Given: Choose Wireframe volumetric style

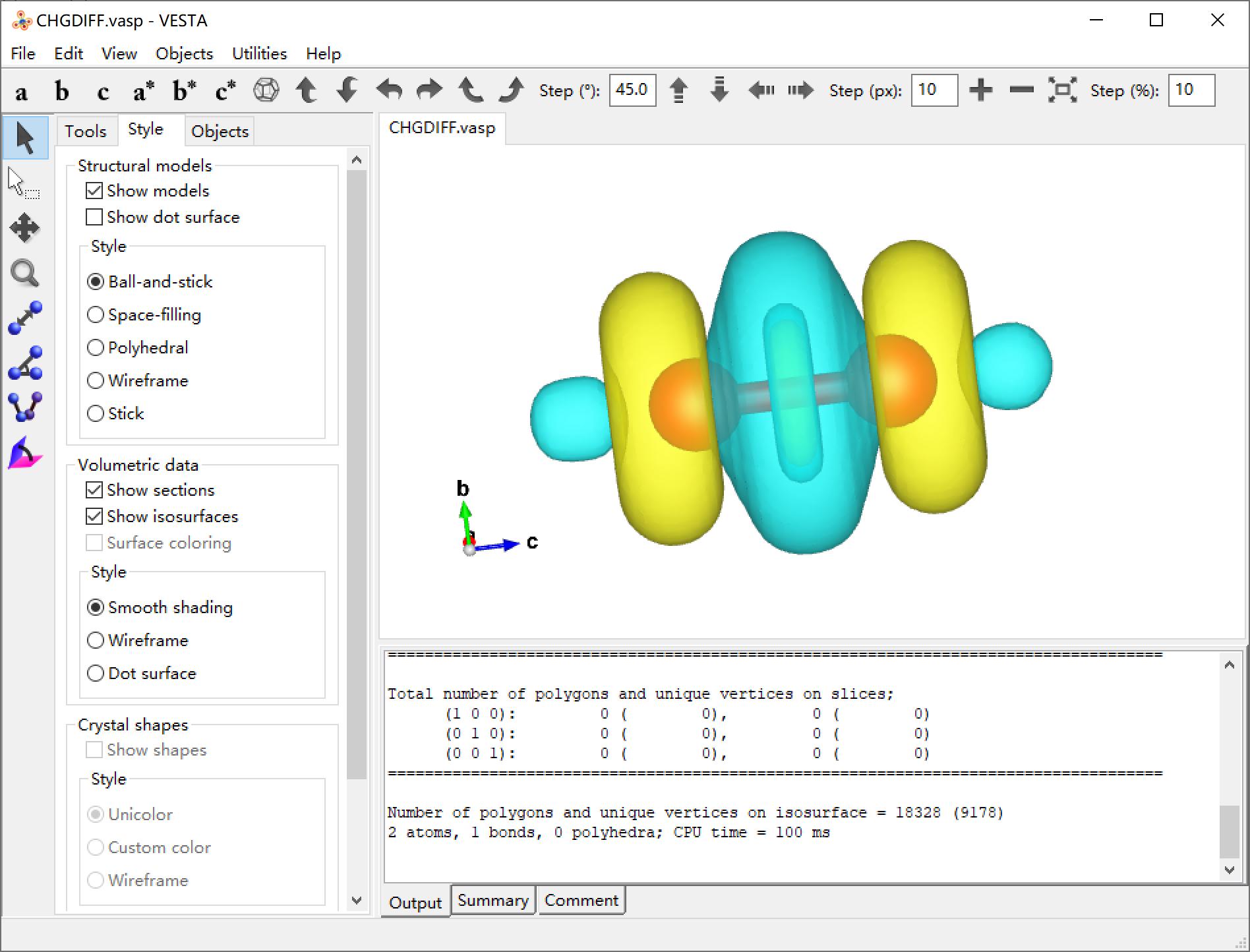Looking at the screenshot, I should 96,640.
